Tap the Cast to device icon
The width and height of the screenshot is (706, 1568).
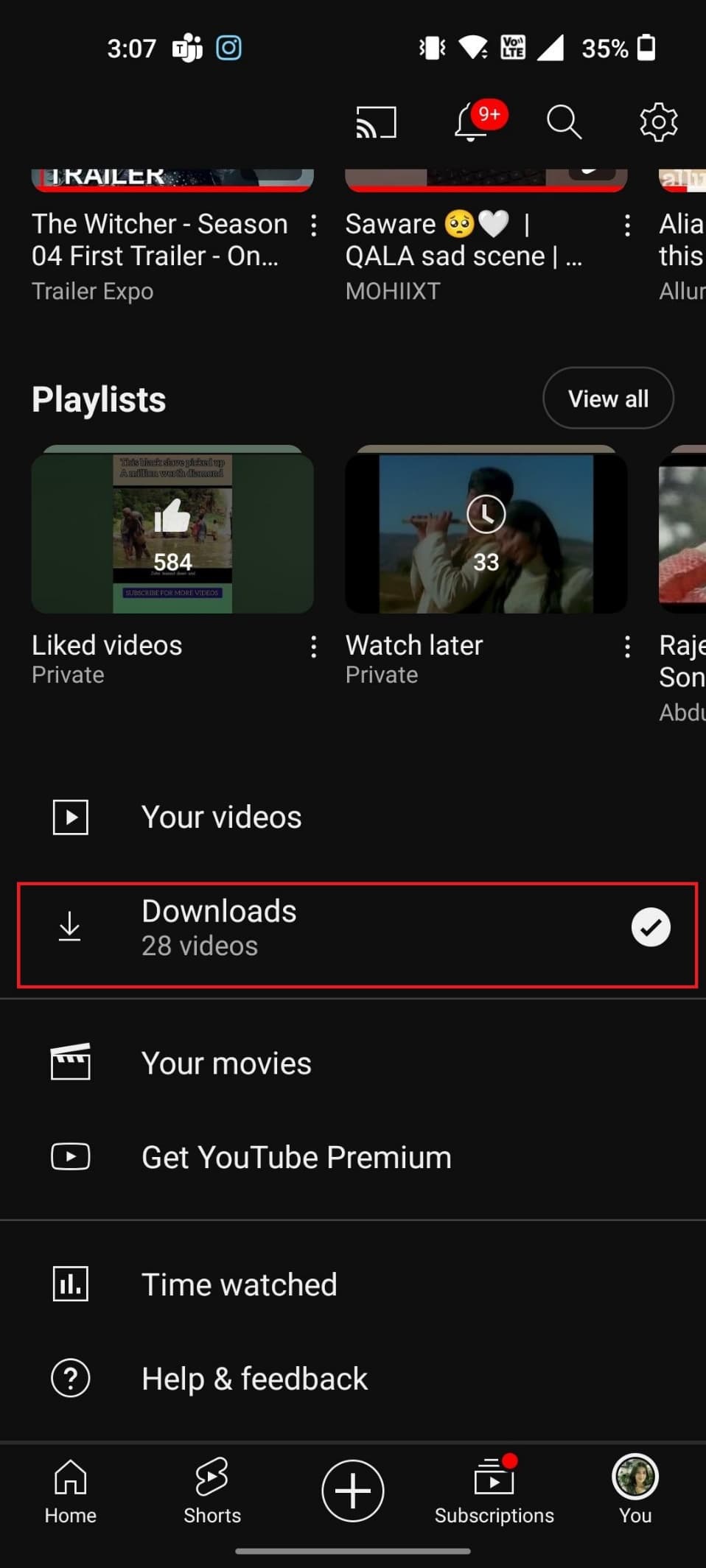(376, 122)
